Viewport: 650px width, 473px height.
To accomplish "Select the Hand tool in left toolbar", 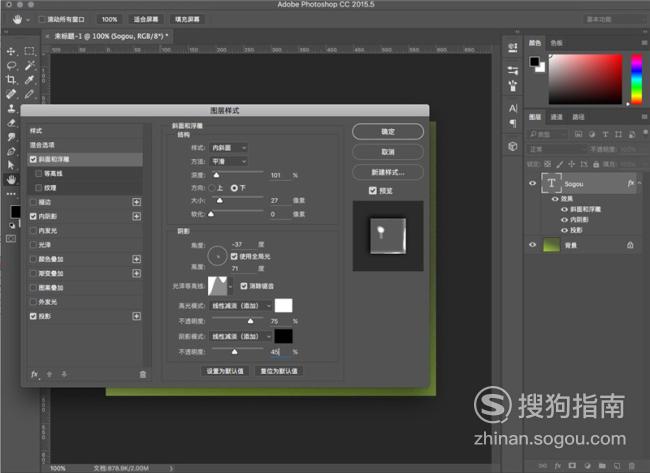I will tap(11, 179).
